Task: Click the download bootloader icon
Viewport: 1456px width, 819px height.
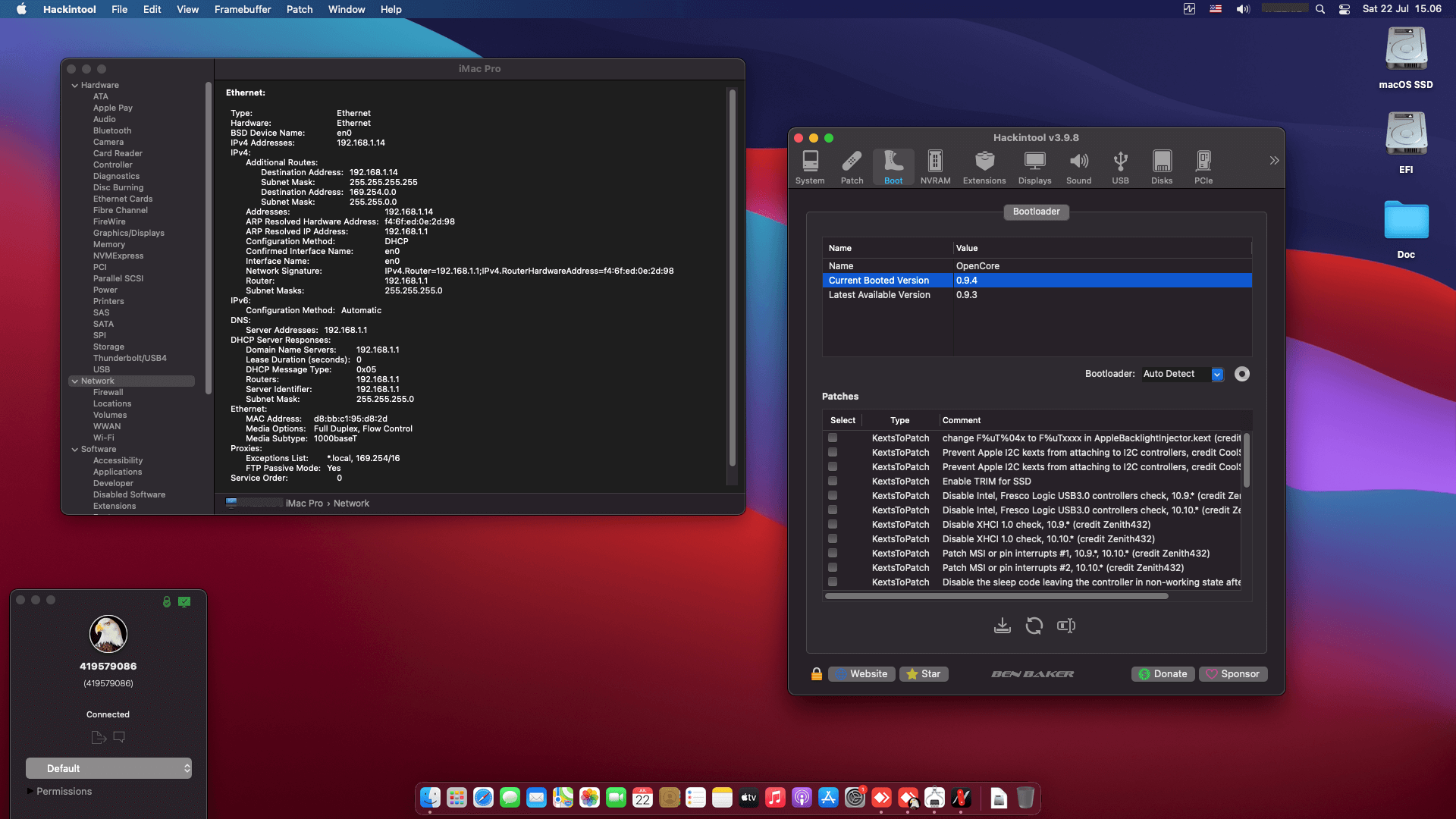Action: click(1003, 626)
